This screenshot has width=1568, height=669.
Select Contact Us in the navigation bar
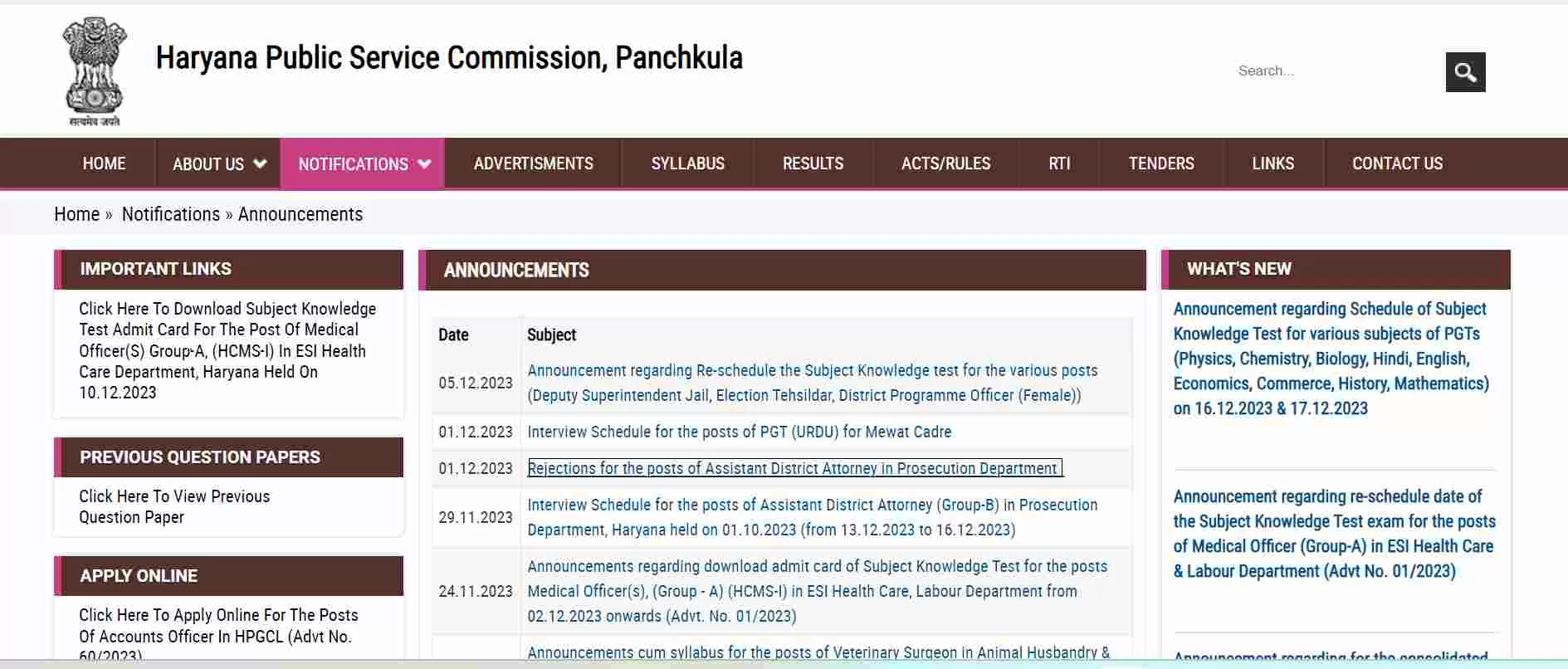click(1398, 164)
